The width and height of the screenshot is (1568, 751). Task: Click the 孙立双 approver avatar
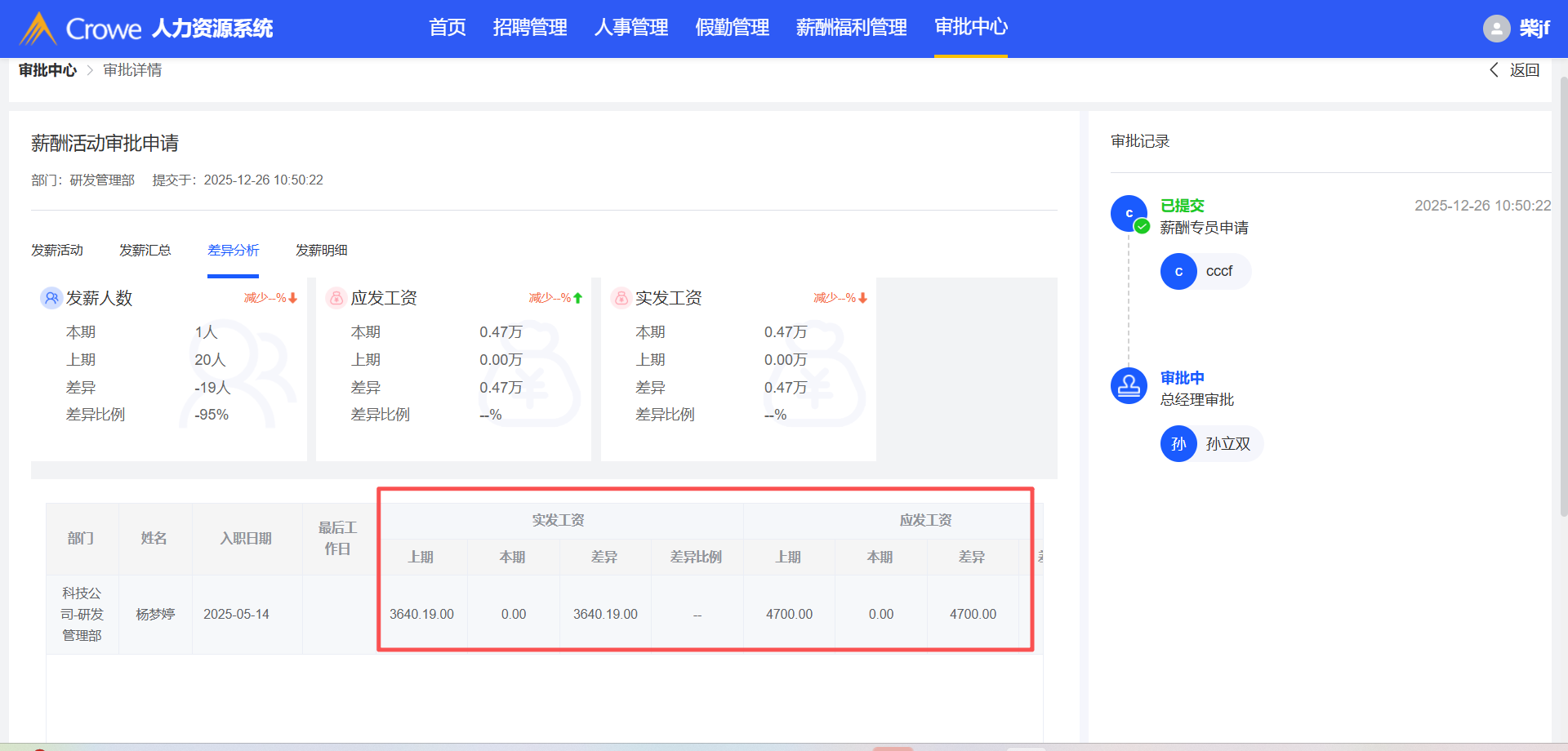coord(1178,444)
